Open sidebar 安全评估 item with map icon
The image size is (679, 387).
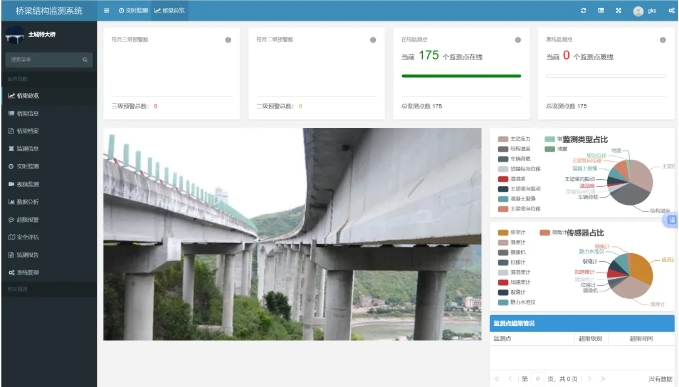49,237
